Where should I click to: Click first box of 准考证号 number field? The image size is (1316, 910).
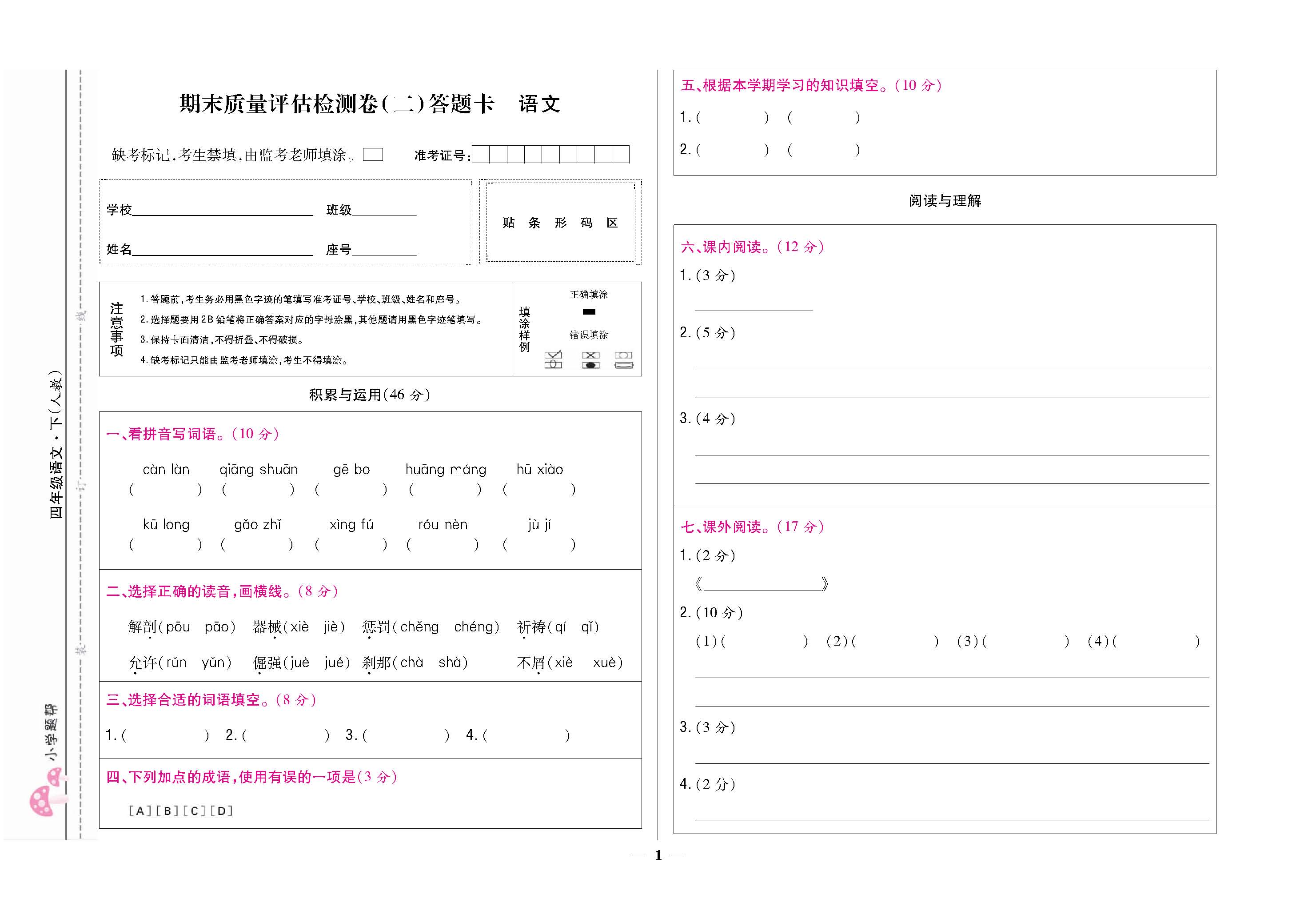click(481, 155)
